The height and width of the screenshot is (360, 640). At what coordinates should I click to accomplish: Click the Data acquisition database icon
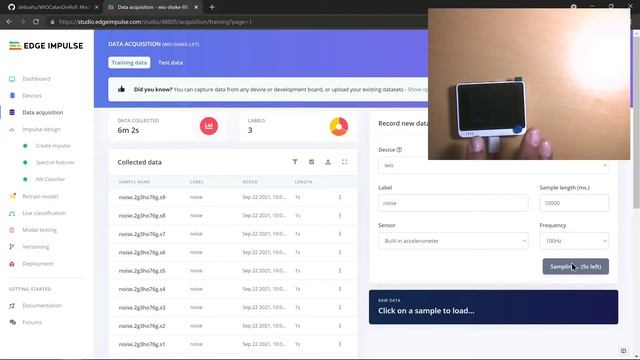12,112
